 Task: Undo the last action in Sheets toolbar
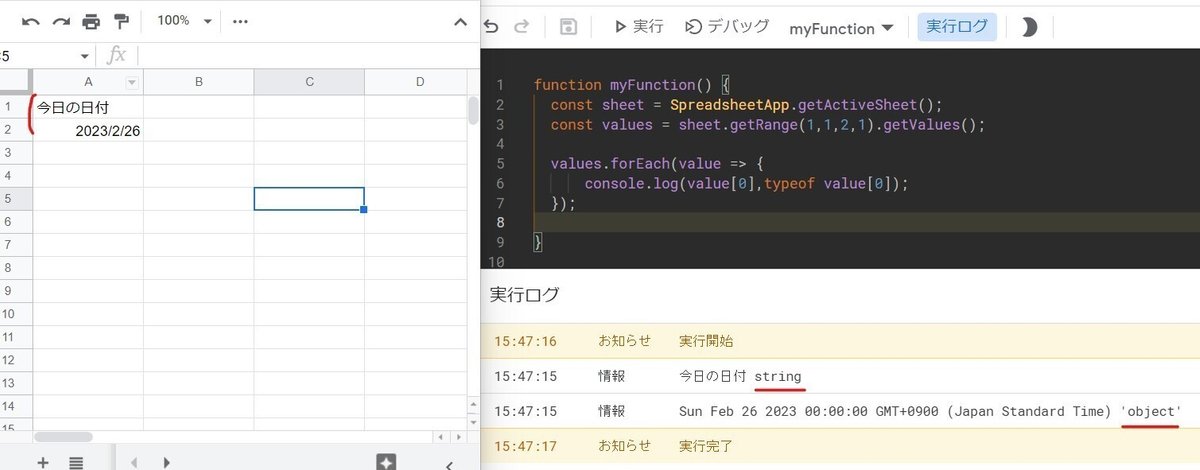(x=31, y=21)
